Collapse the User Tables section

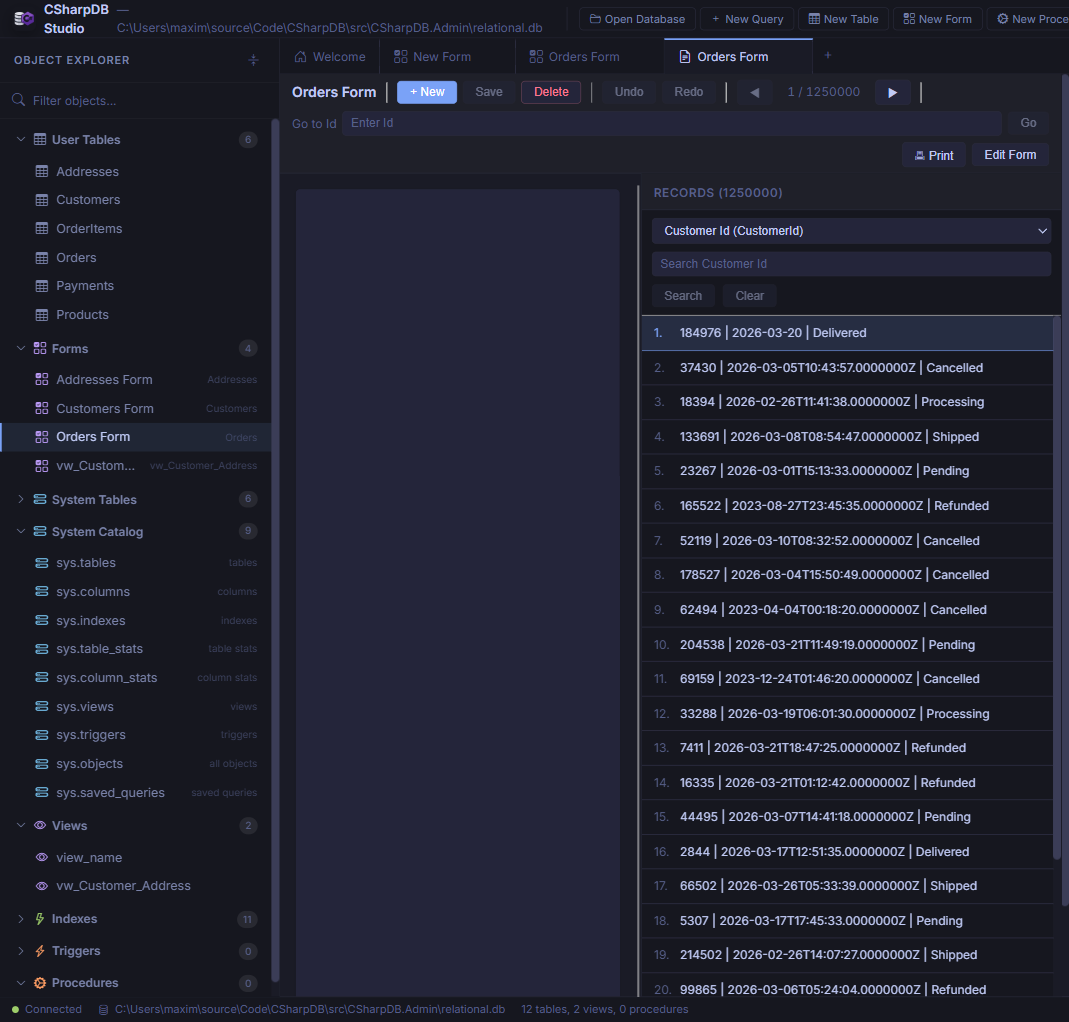[20, 140]
